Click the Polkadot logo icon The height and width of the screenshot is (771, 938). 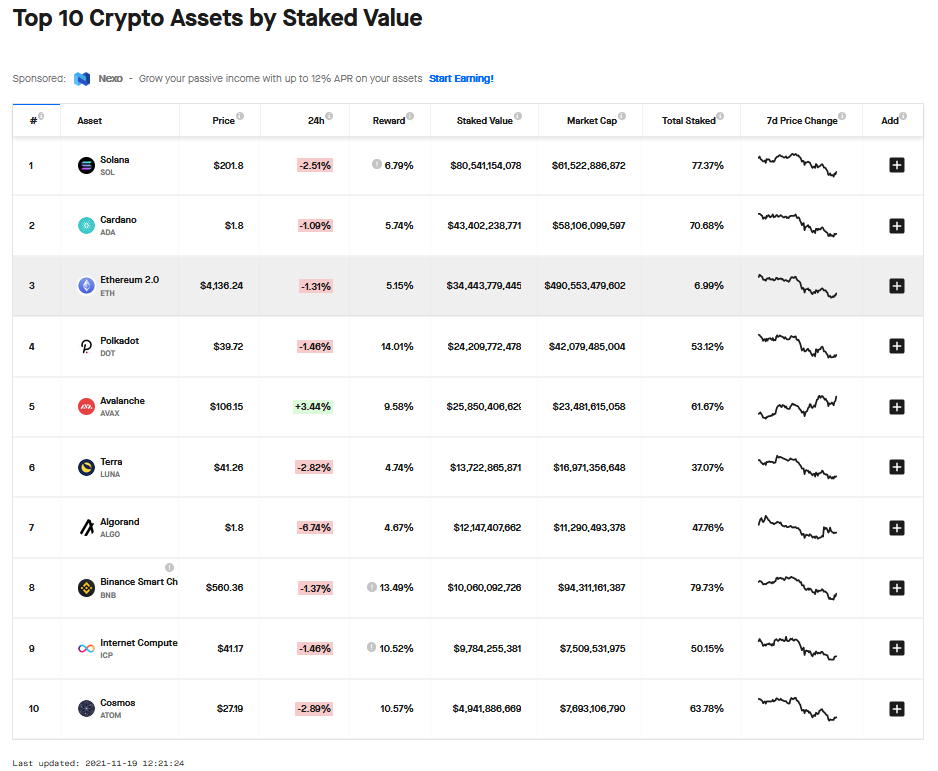[86, 346]
